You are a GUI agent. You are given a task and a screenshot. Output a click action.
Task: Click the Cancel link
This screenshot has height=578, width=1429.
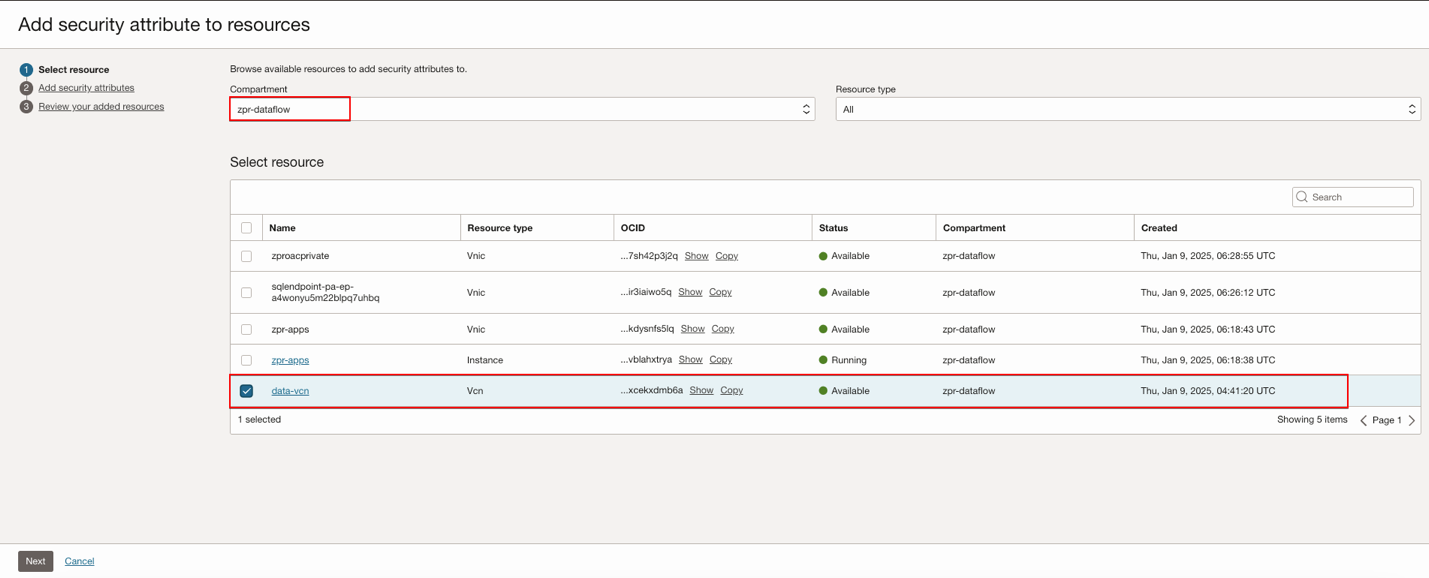pyautogui.click(x=79, y=561)
